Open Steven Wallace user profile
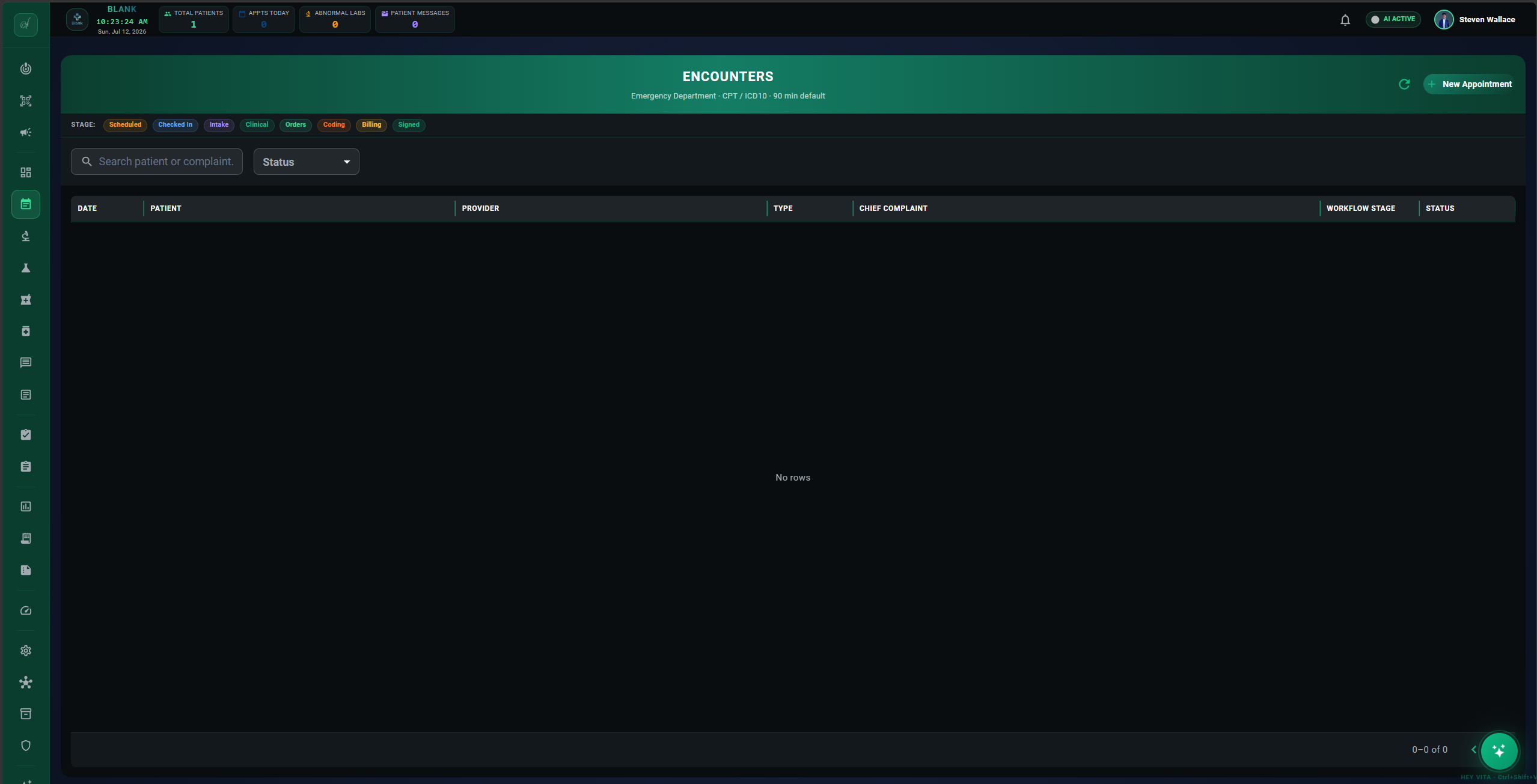This screenshot has width=1537, height=784. [1474, 19]
